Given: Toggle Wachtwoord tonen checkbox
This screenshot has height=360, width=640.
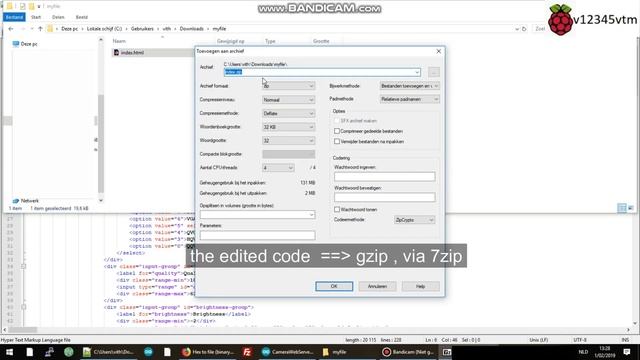Looking at the screenshot, I should pyautogui.click(x=337, y=209).
